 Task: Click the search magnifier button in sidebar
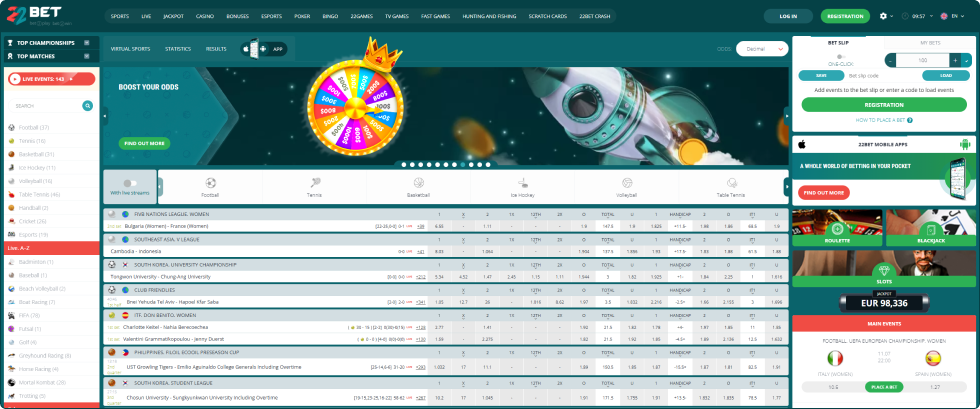click(x=88, y=106)
